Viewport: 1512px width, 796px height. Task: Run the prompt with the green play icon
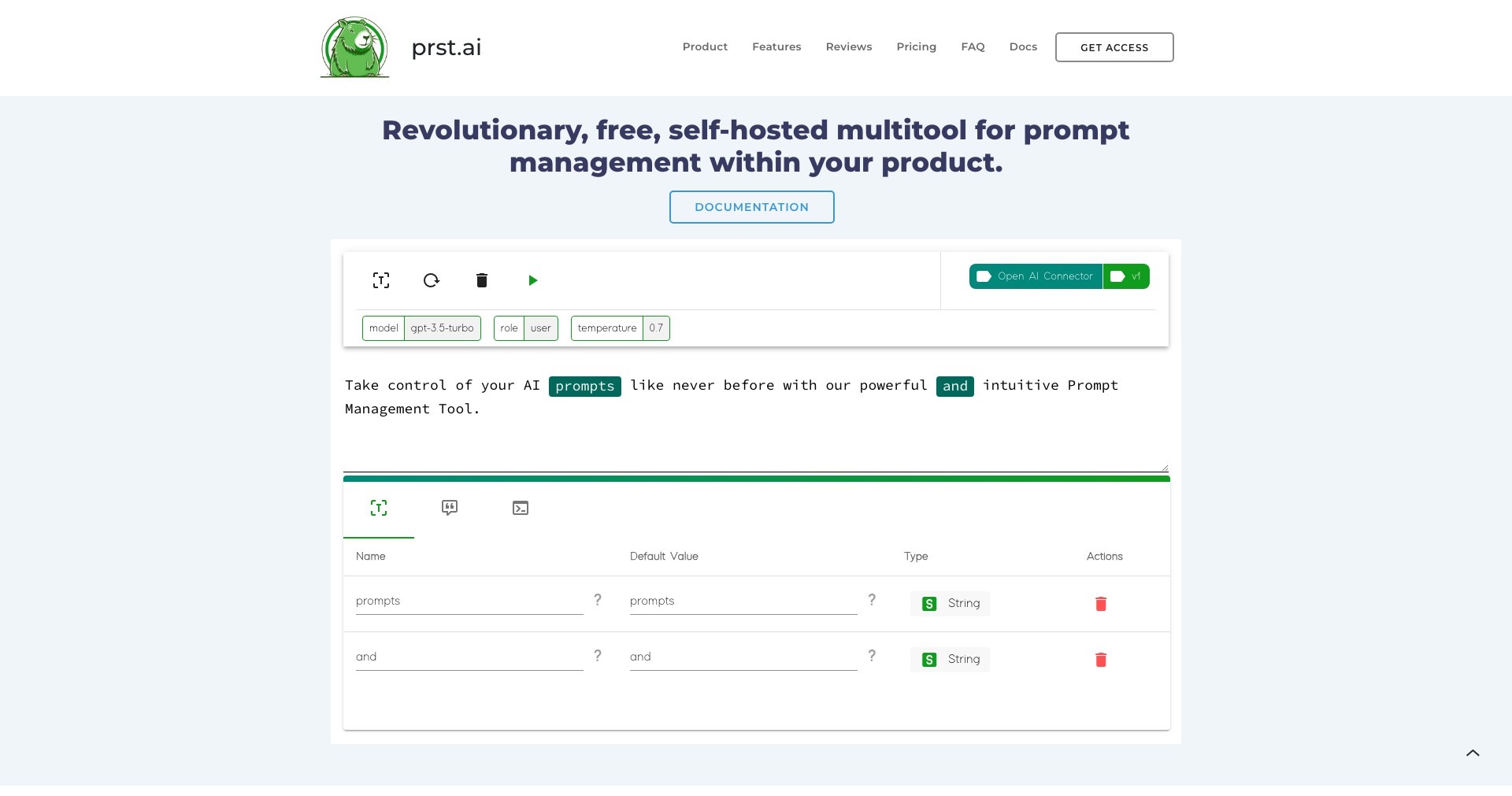[x=533, y=280]
